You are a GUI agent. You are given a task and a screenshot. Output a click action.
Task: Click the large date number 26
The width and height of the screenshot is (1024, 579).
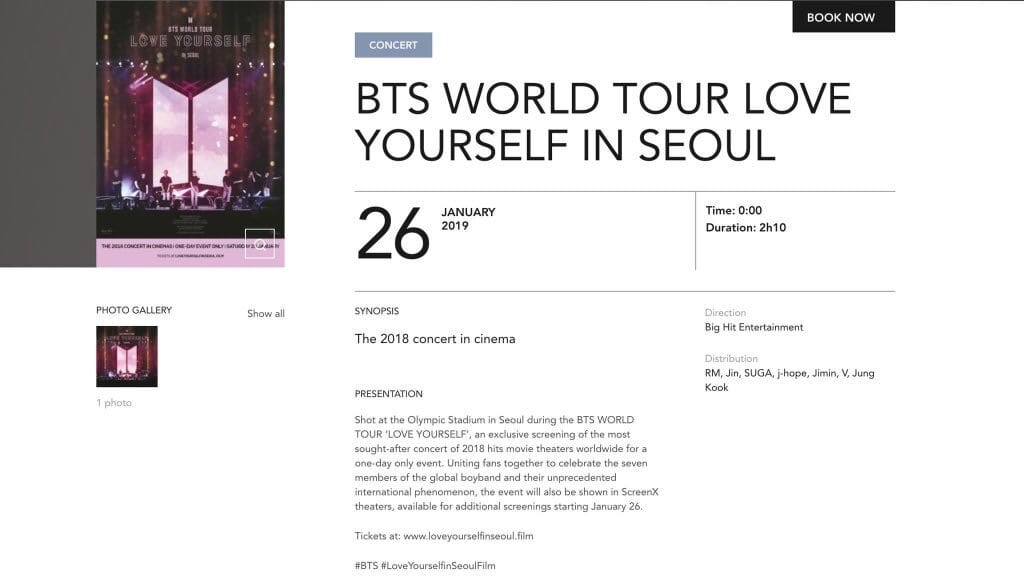tap(393, 233)
